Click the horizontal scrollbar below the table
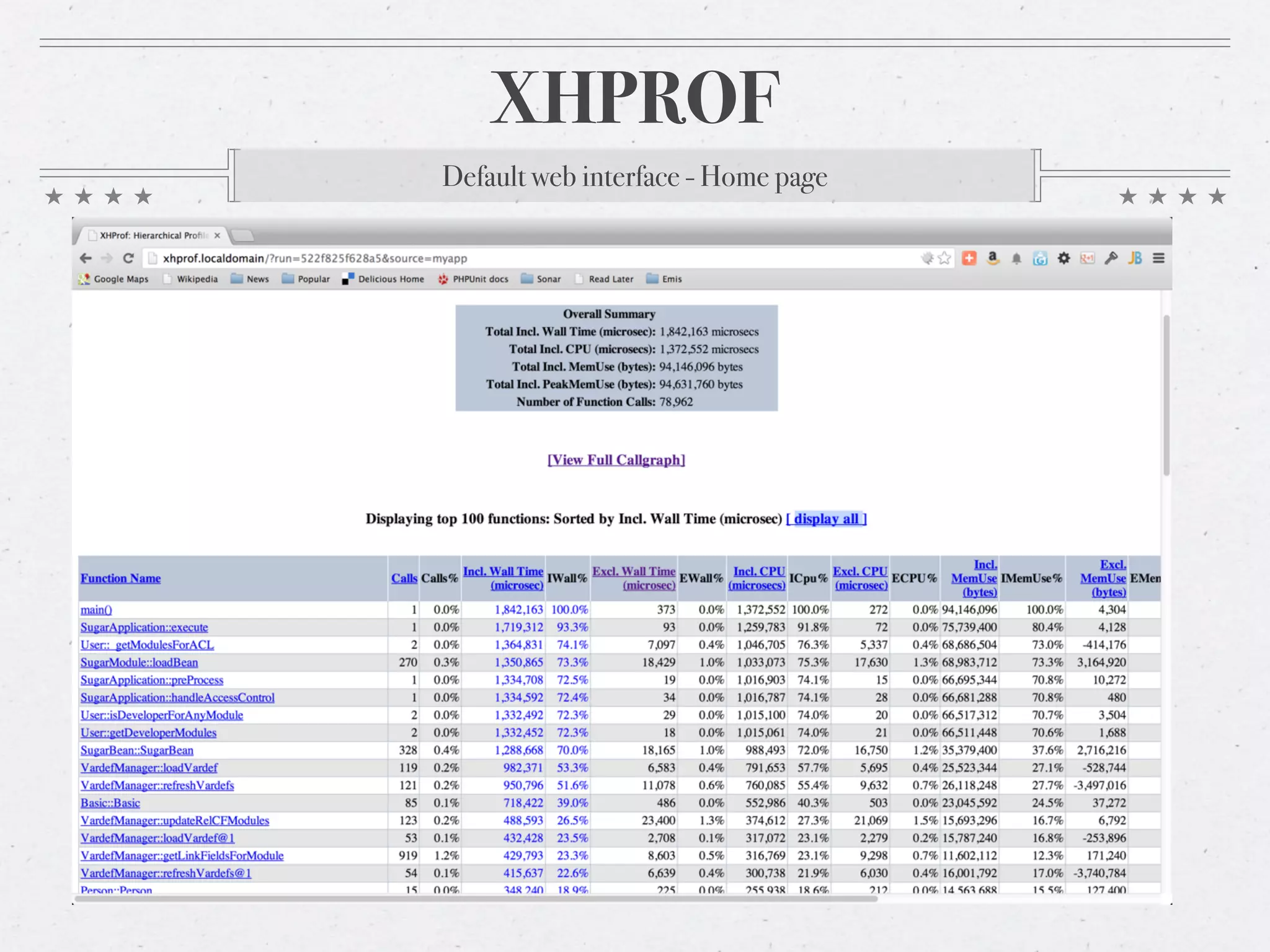The height and width of the screenshot is (952, 1270). 476,898
